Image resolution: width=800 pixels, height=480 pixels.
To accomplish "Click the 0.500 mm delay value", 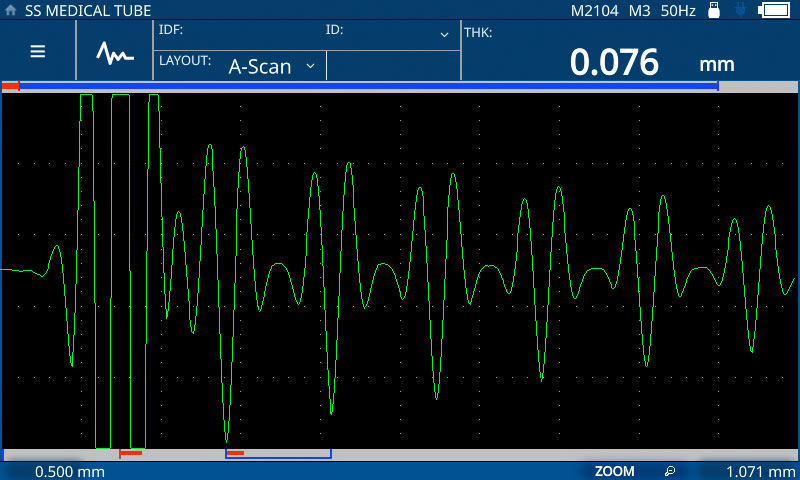I will coord(70,471).
